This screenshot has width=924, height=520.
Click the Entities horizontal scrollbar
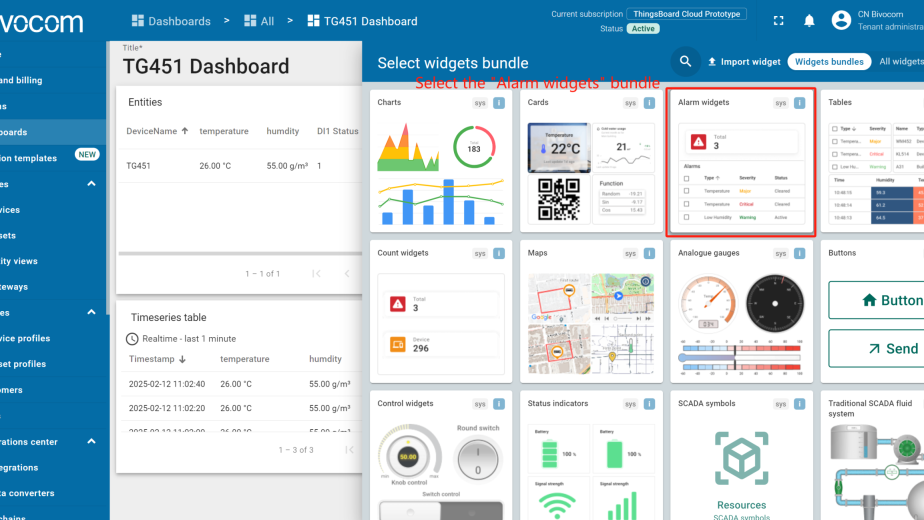240,254
